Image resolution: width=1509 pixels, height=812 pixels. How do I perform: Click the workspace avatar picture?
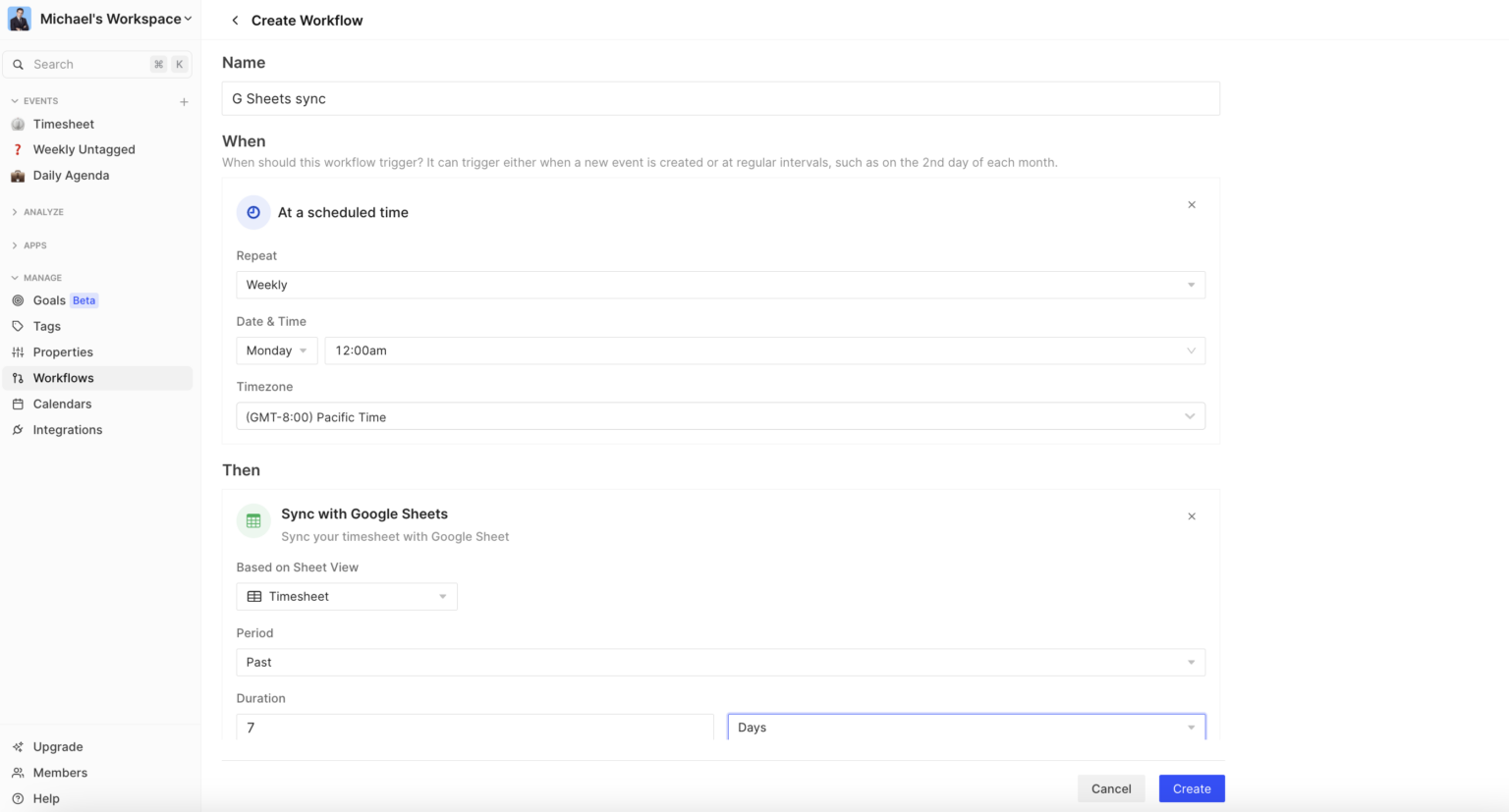coord(20,19)
